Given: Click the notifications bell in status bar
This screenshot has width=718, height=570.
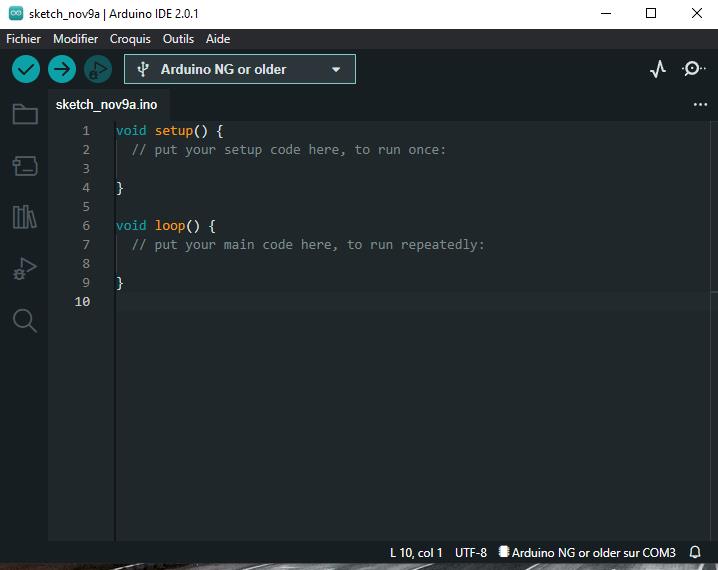Looking at the screenshot, I should point(695,552).
